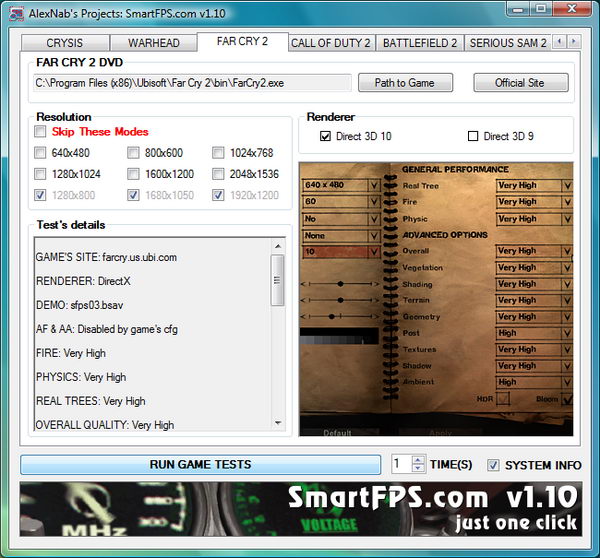Enable the 640x480 resolution checkbox
This screenshot has height=558, width=600.
coord(40,153)
